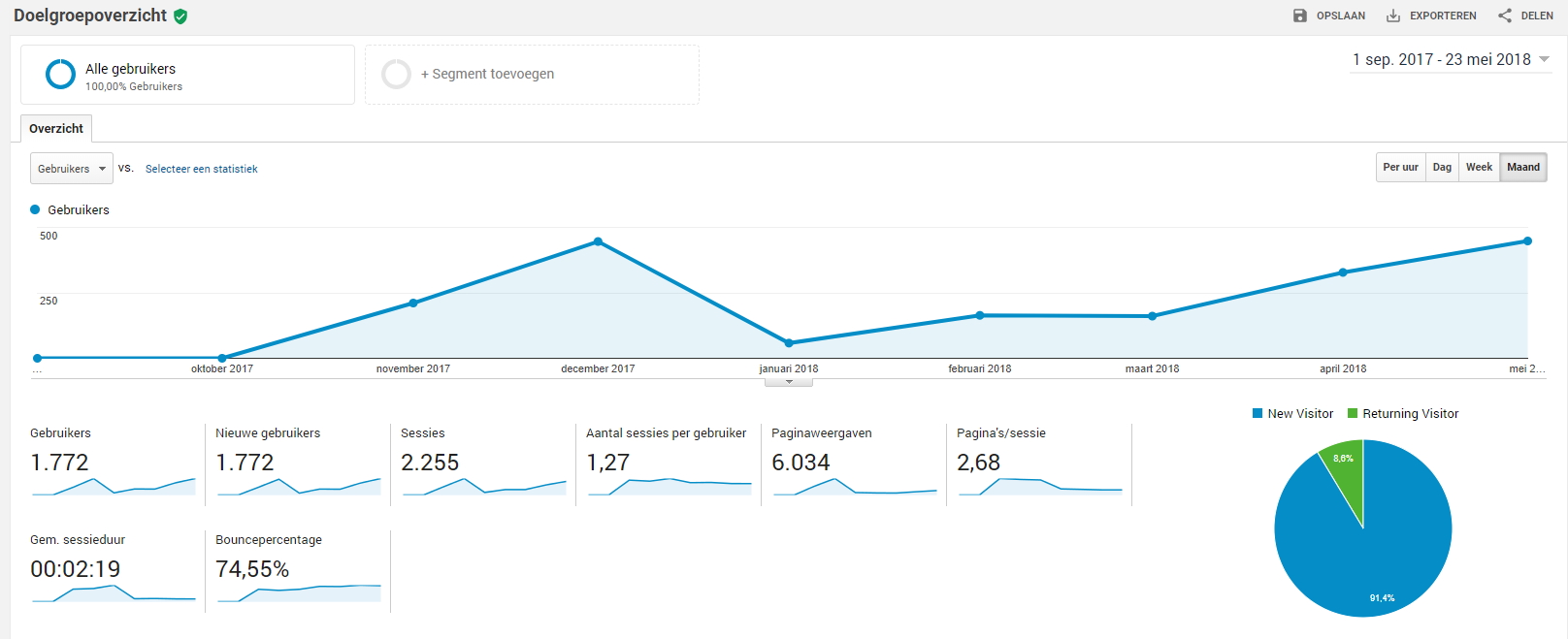This screenshot has width=1568, height=639.
Task: Click the Gem. sessieduur sparkline
Action: 114,593
